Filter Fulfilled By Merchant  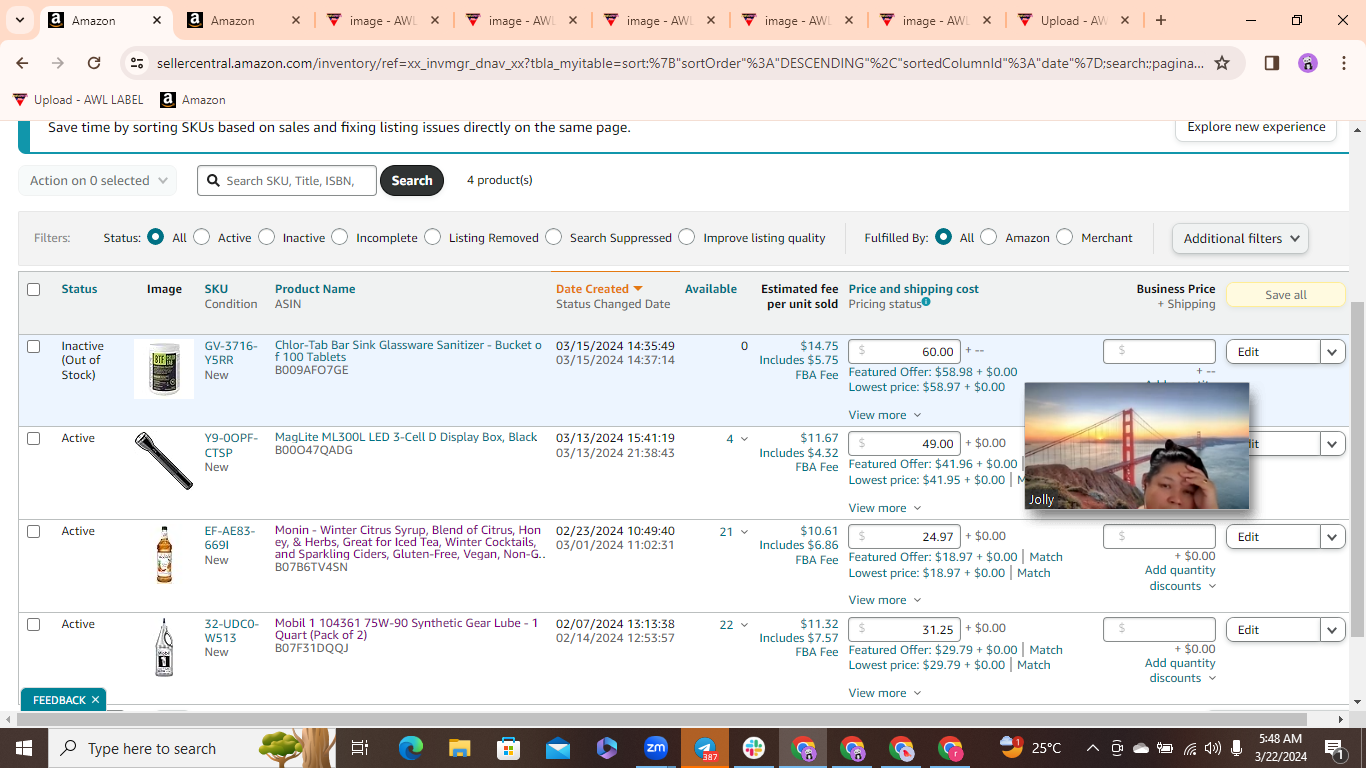click(1064, 237)
